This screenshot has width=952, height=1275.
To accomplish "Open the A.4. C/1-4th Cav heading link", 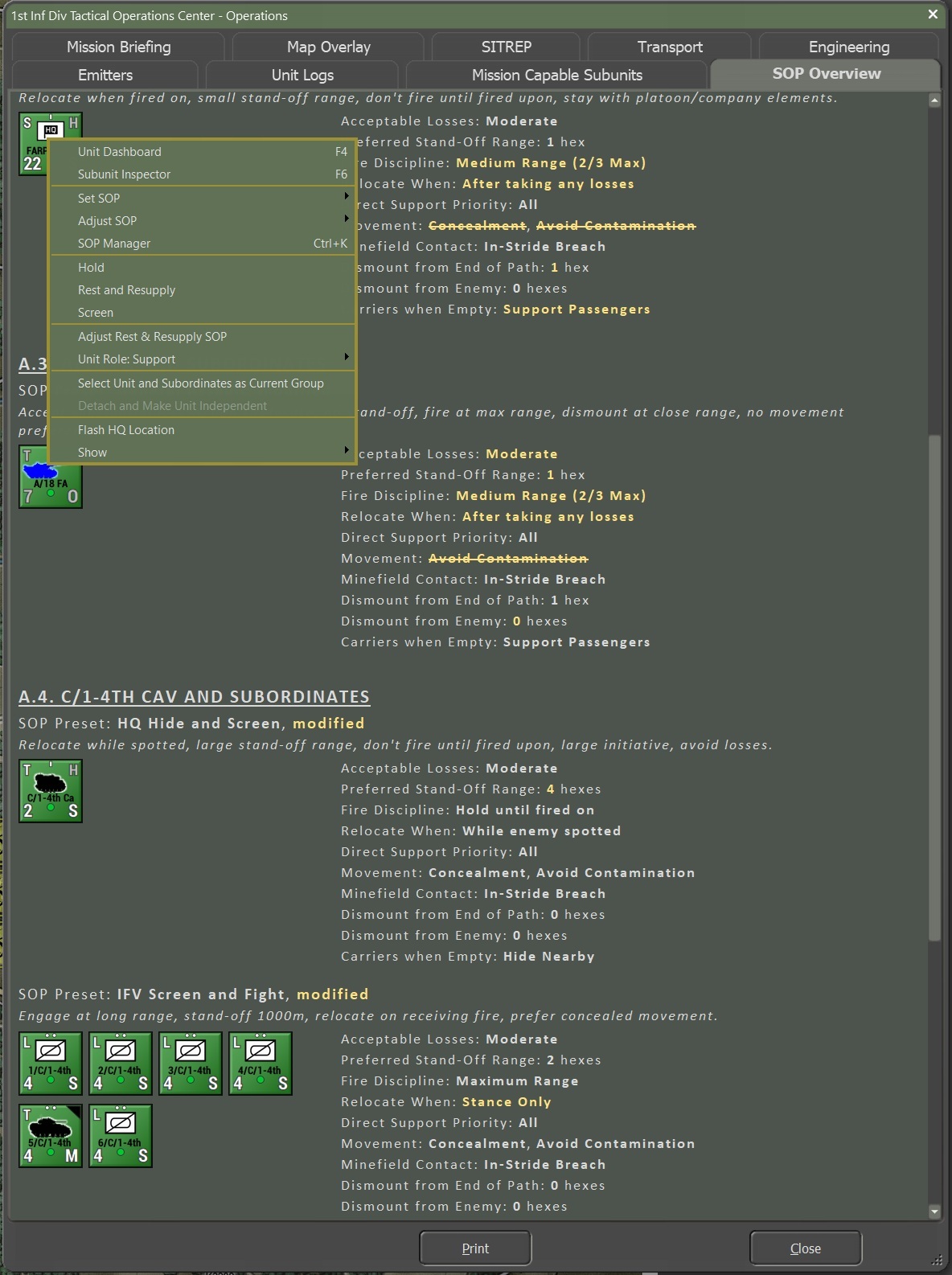I will pos(194,696).
